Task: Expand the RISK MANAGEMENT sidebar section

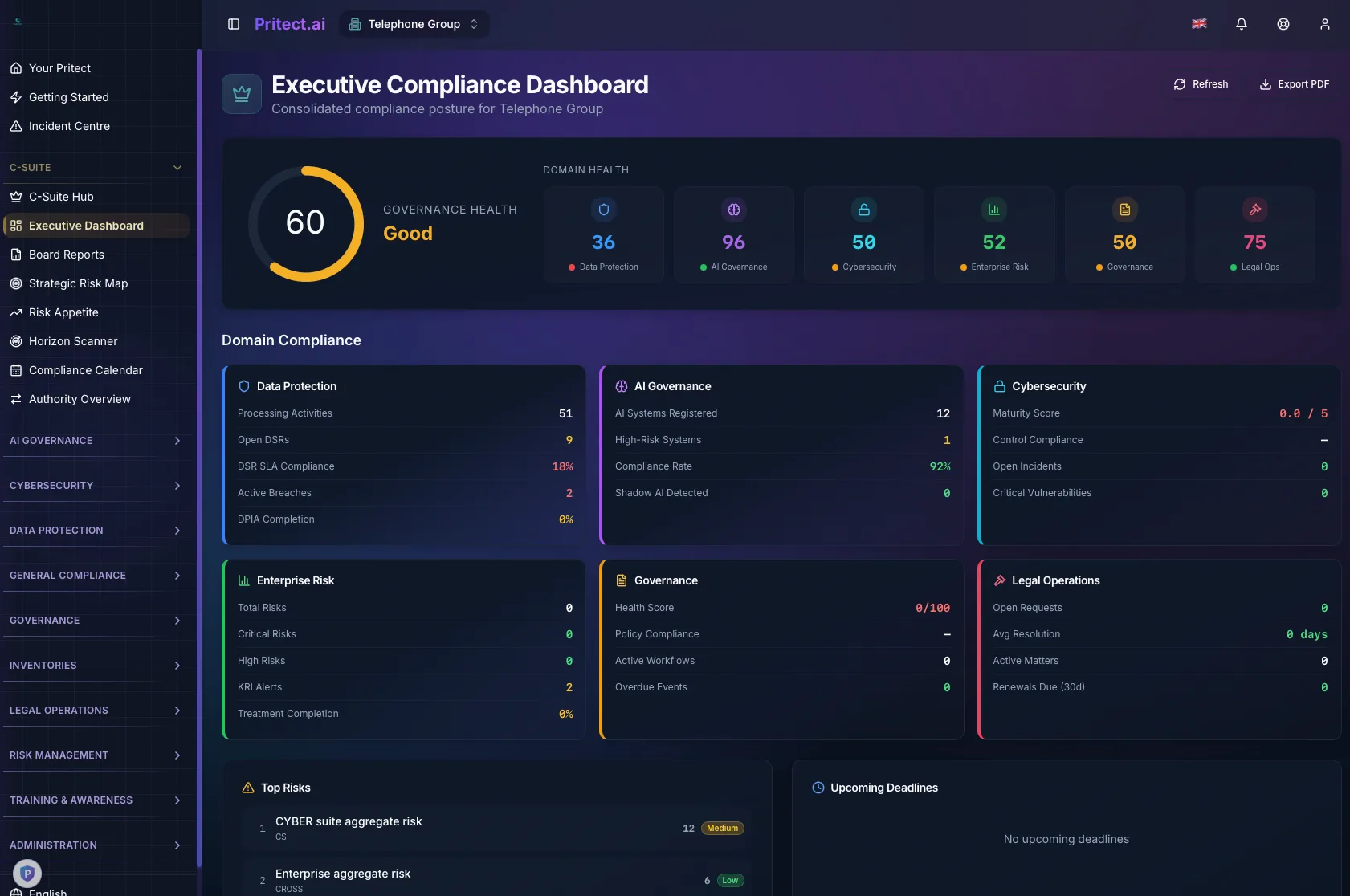Action: pos(96,755)
